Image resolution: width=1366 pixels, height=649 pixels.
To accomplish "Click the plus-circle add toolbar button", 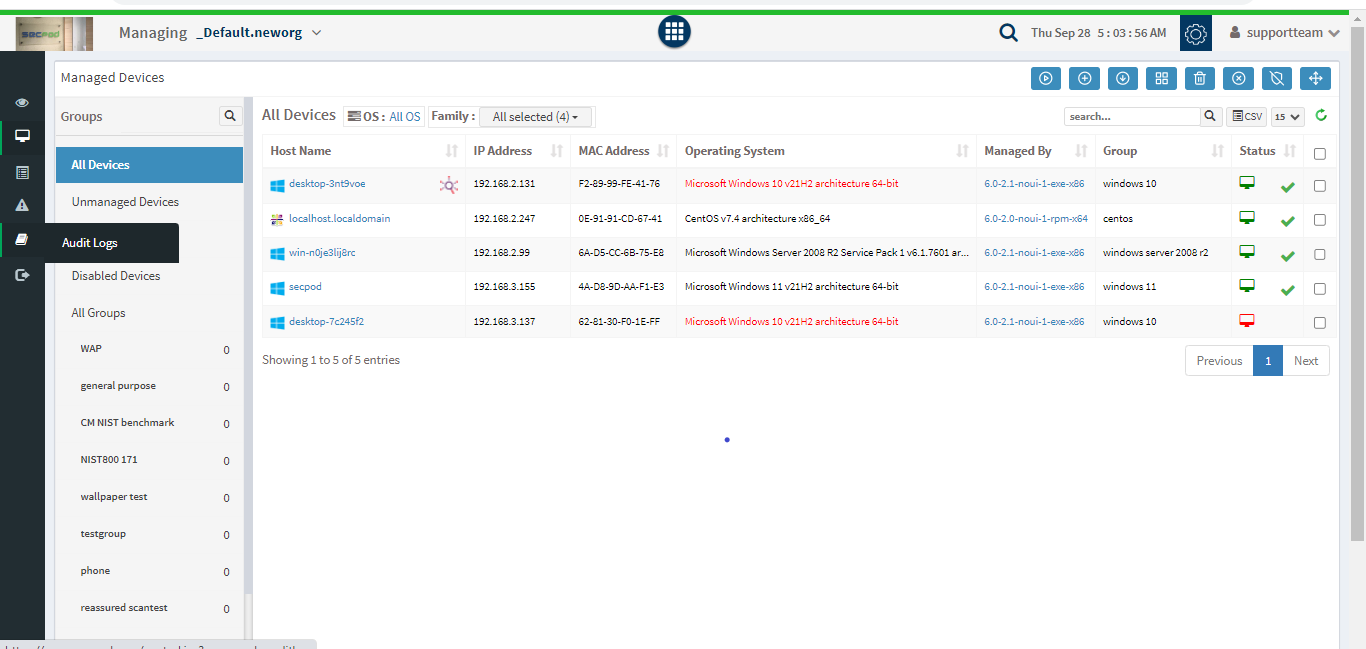I will click(x=1084, y=78).
